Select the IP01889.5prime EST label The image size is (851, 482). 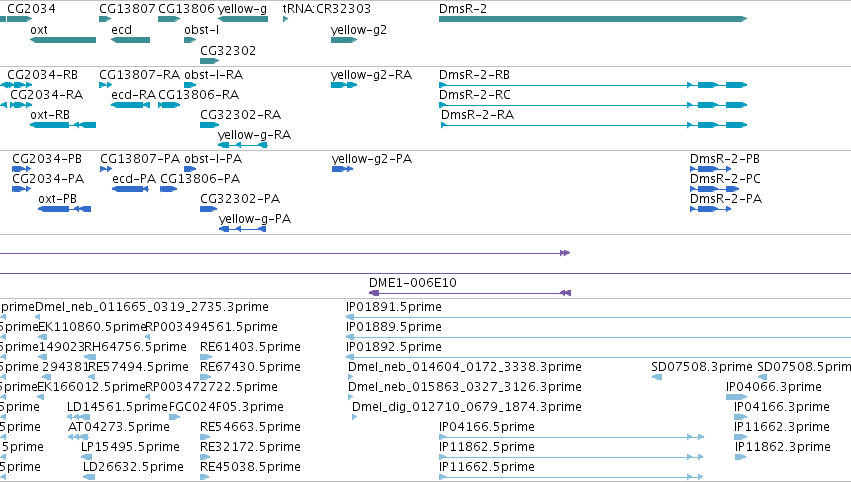click(393, 327)
